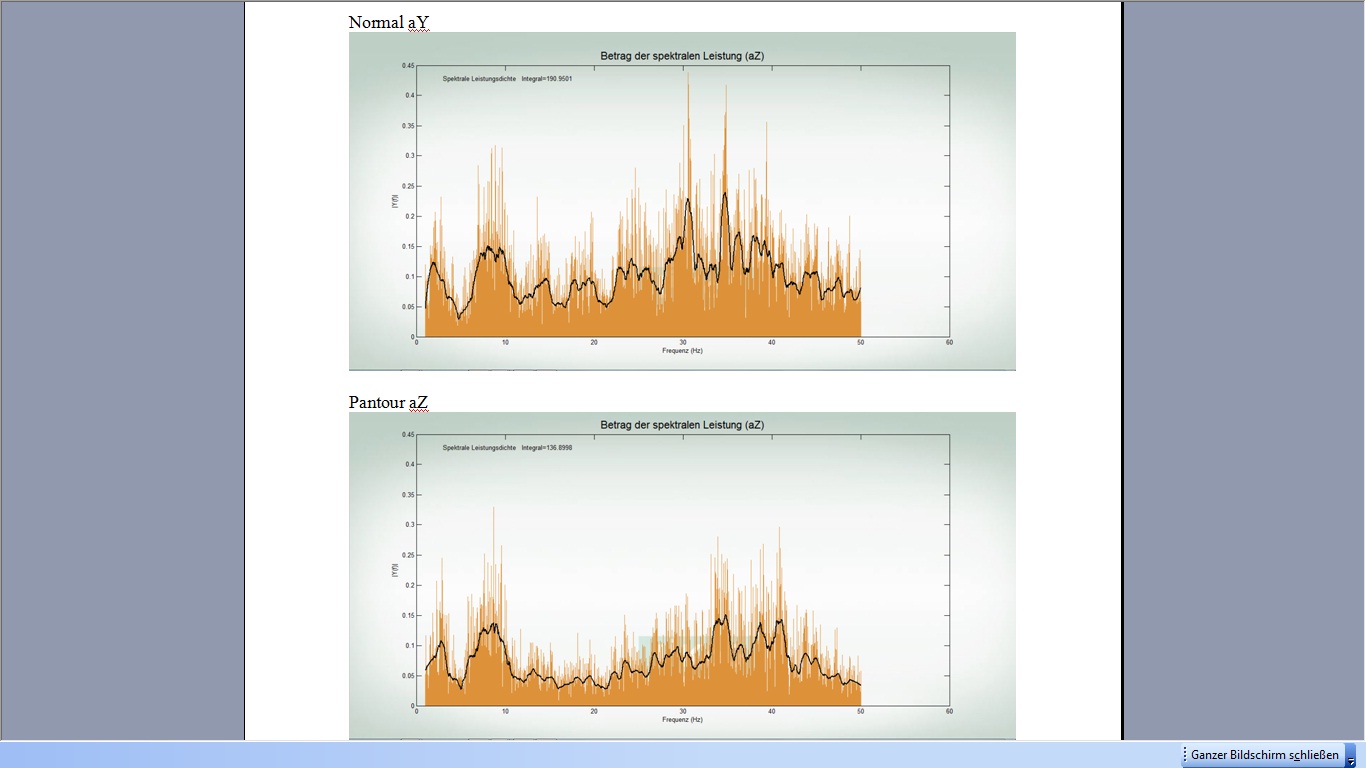Click the top chart title 'Betrag der spektralen Leistung (aZ)'
Screen dimensions: 1366x768
coord(682,55)
